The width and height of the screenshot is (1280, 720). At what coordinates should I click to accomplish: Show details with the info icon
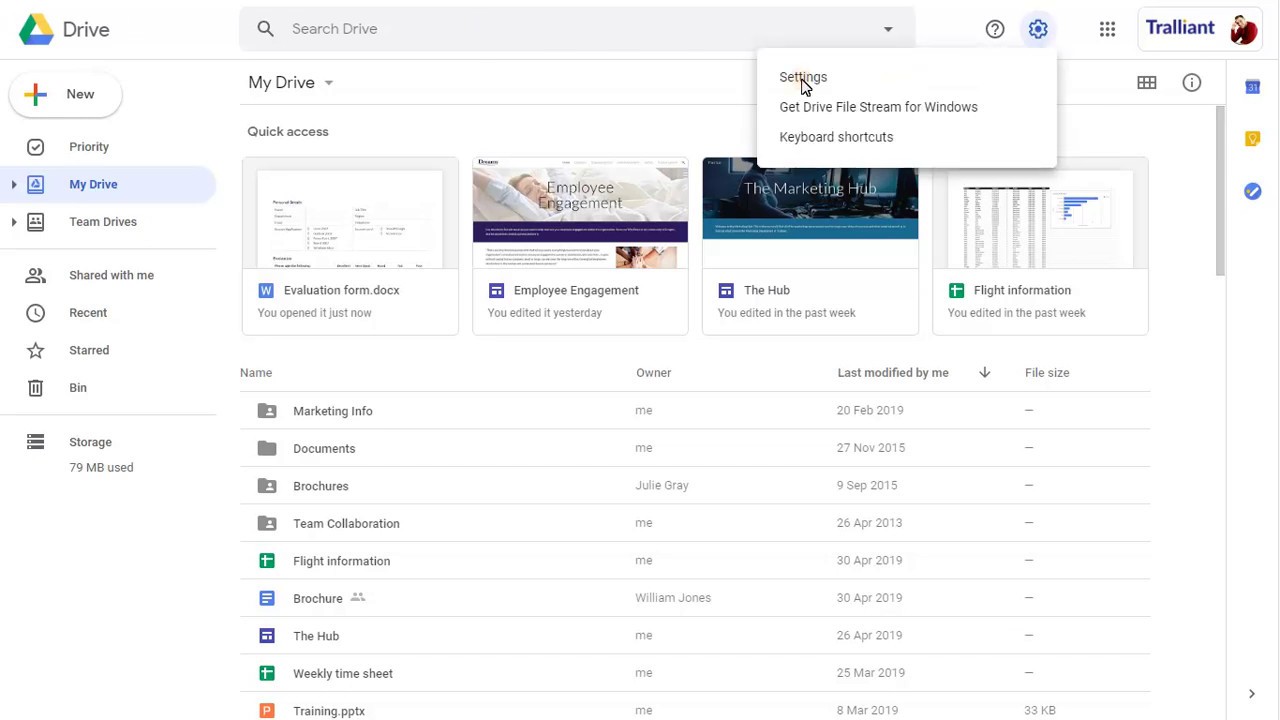pos(1192,83)
